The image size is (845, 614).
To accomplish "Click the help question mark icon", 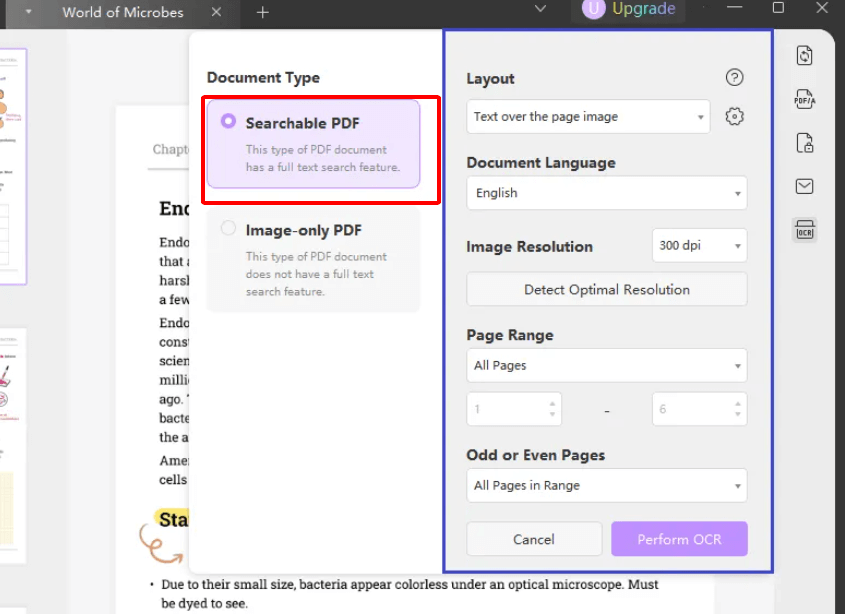I will point(734,77).
